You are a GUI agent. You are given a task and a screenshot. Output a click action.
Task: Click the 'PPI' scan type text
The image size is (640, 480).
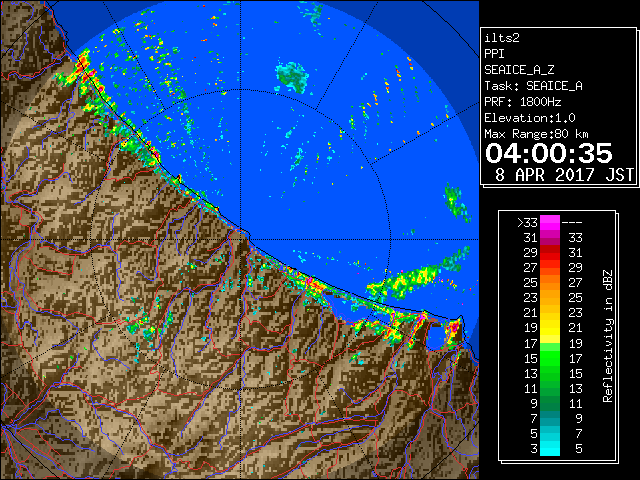pyautogui.click(x=494, y=54)
